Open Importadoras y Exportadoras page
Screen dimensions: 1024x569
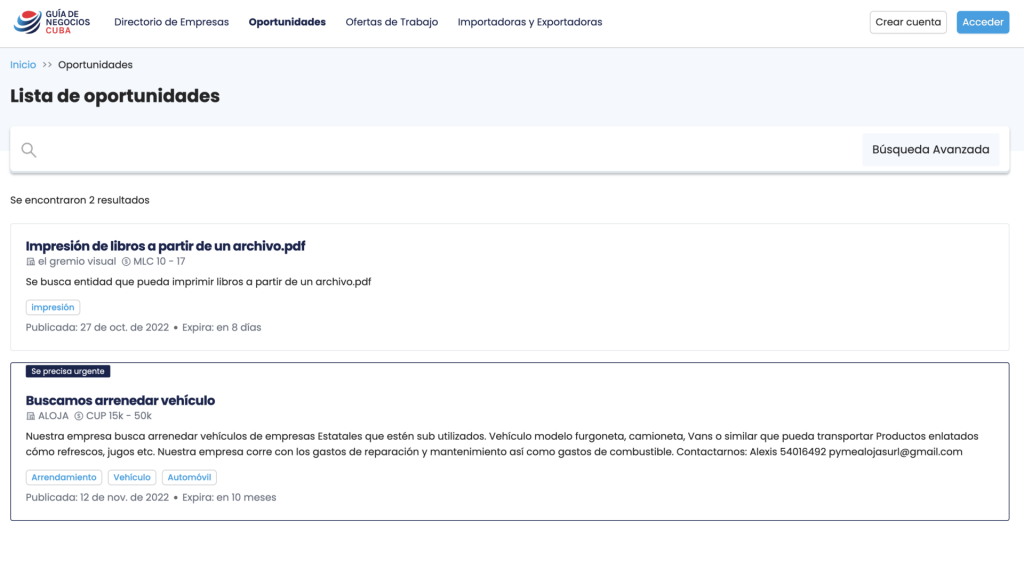(x=529, y=22)
